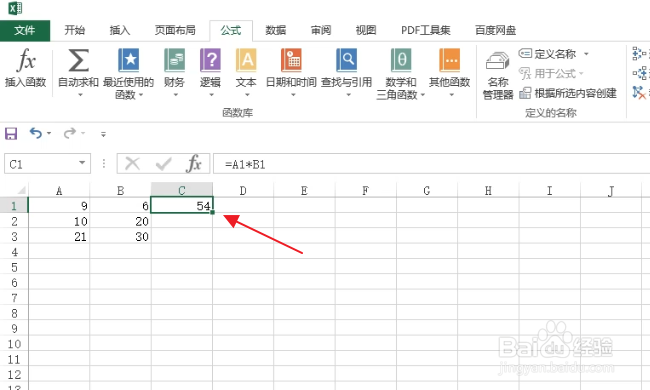The width and height of the screenshot is (650, 390).
Task: Click the Cancel X formula bar icon
Action: 132,164
